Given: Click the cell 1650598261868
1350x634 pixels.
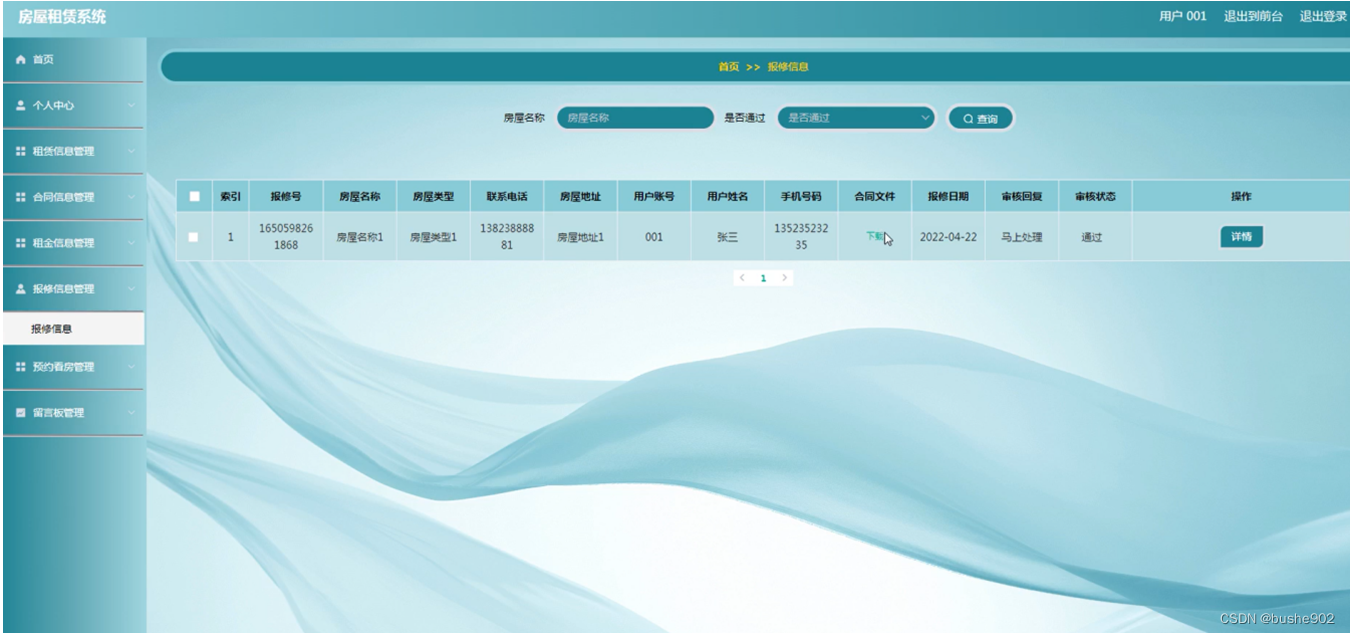Looking at the screenshot, I should [x=286, y=237].
